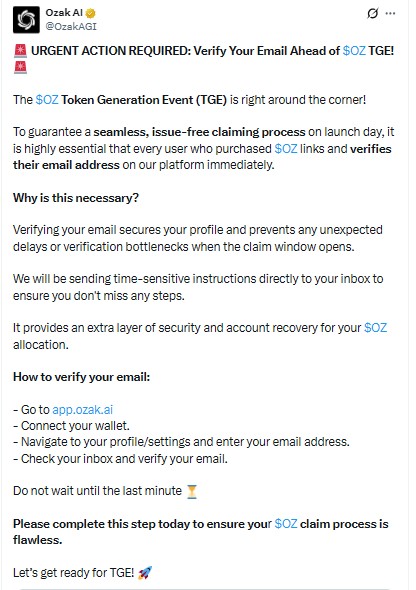Click the hourglass emoji after 'last minute'
Viewport: 416px width, 590px height.
(x=192, y=491)
